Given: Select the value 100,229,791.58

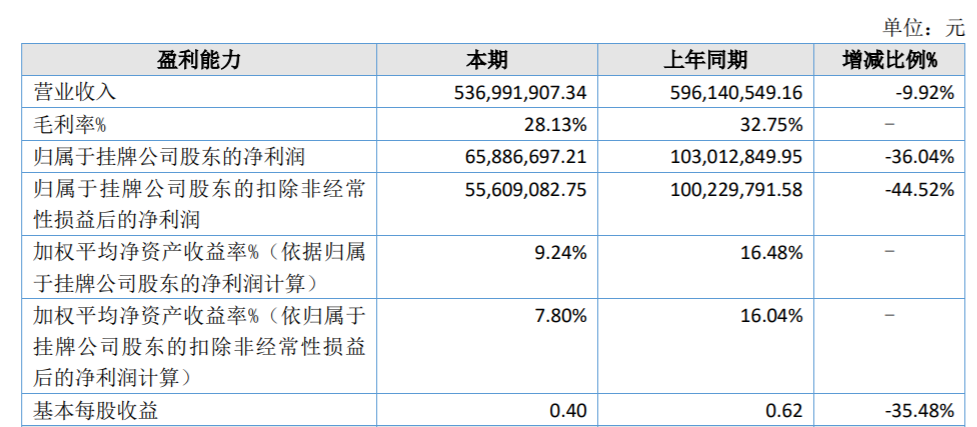Looking at the screenshot, I should [x=736, y=189].
